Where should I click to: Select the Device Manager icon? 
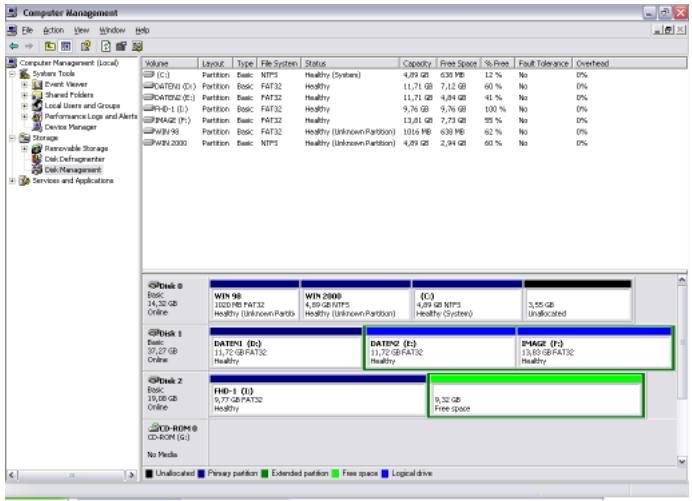[37, 127]
